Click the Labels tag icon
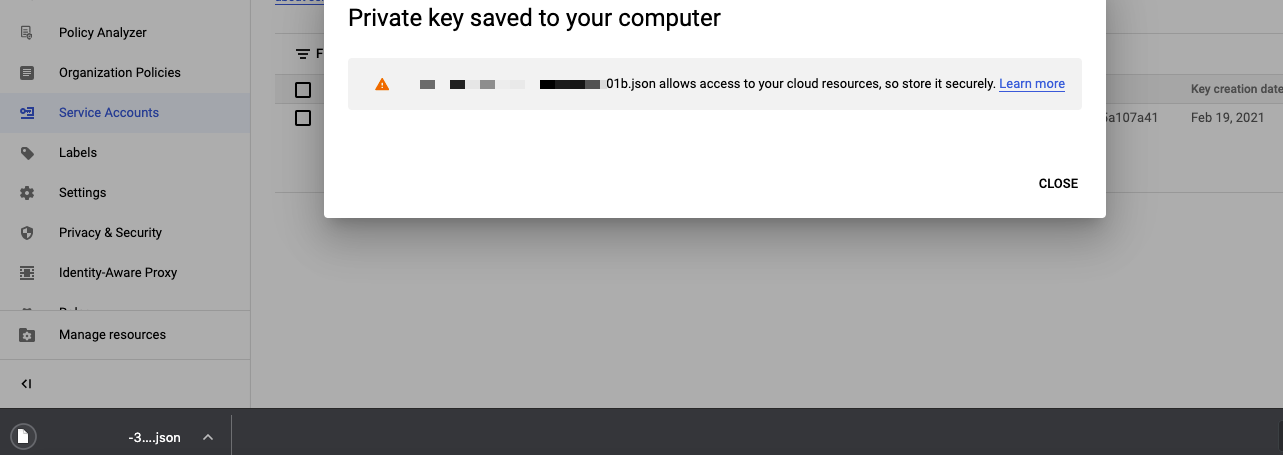This screenshot has width=1283, height=455. pyautogui.click(x=27, y=153)
